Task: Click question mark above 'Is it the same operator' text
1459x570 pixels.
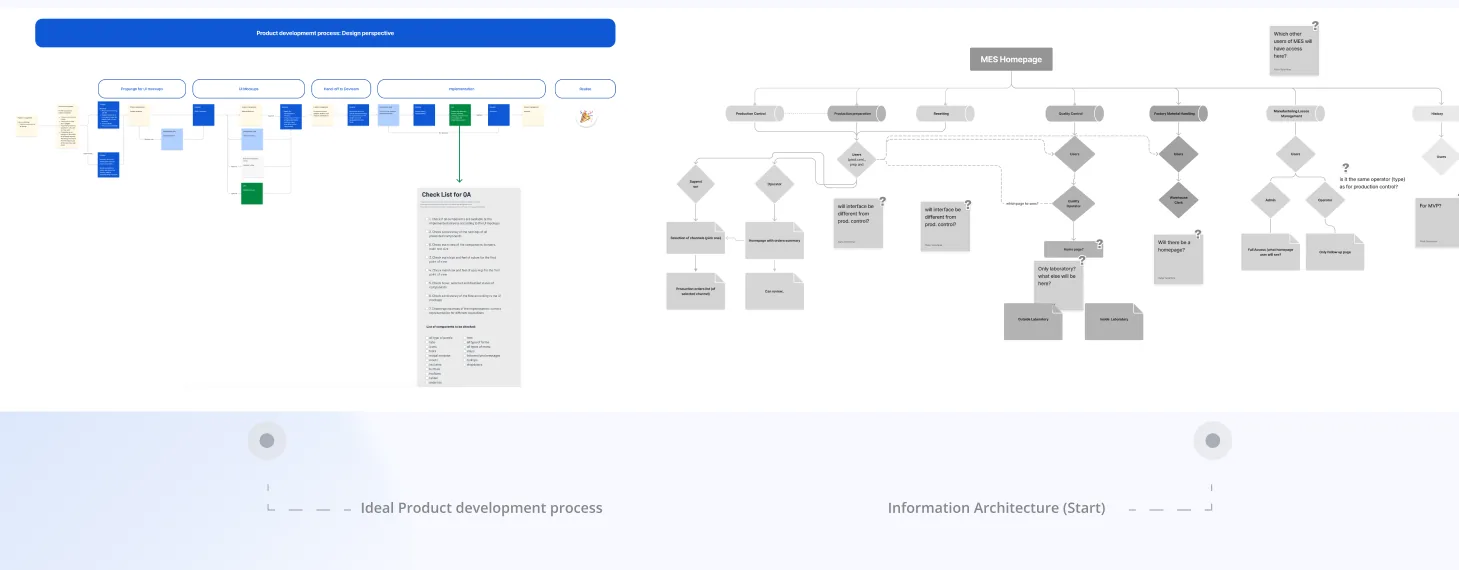Action: point(1345,168)
